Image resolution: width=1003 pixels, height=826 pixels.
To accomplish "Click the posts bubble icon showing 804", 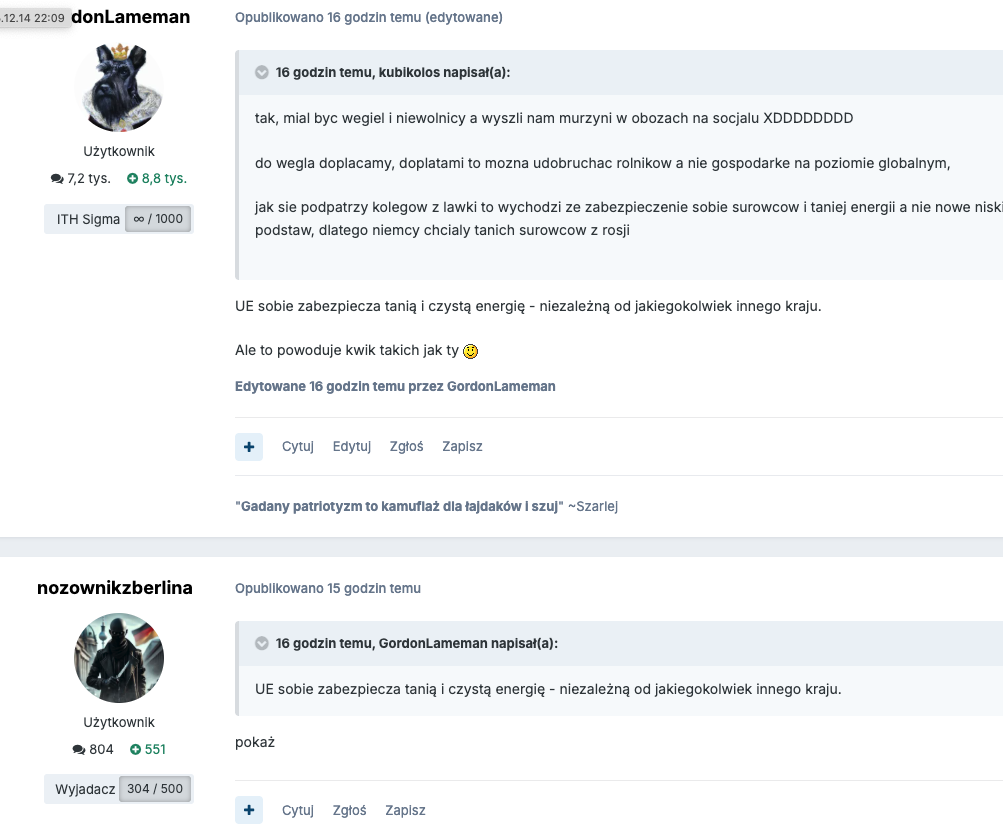I will [x=79, y=749].
